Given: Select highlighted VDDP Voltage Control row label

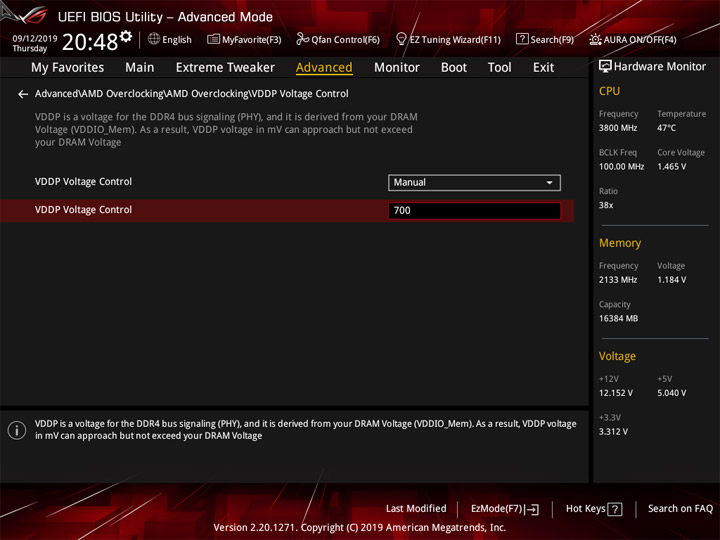Looking at the screenshot, I should (x=83, y=210).
